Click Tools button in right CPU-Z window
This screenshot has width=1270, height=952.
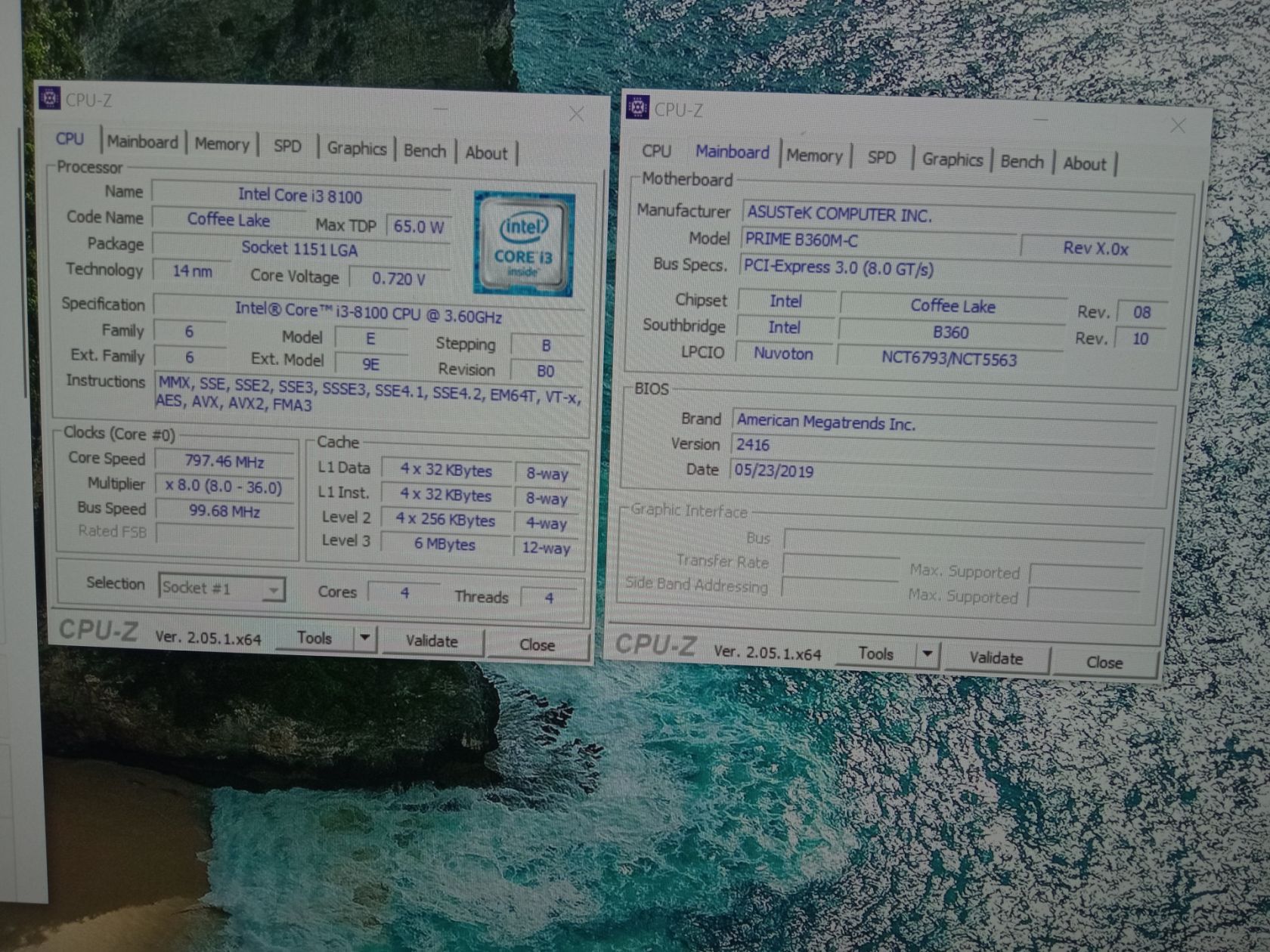point(875,653)
